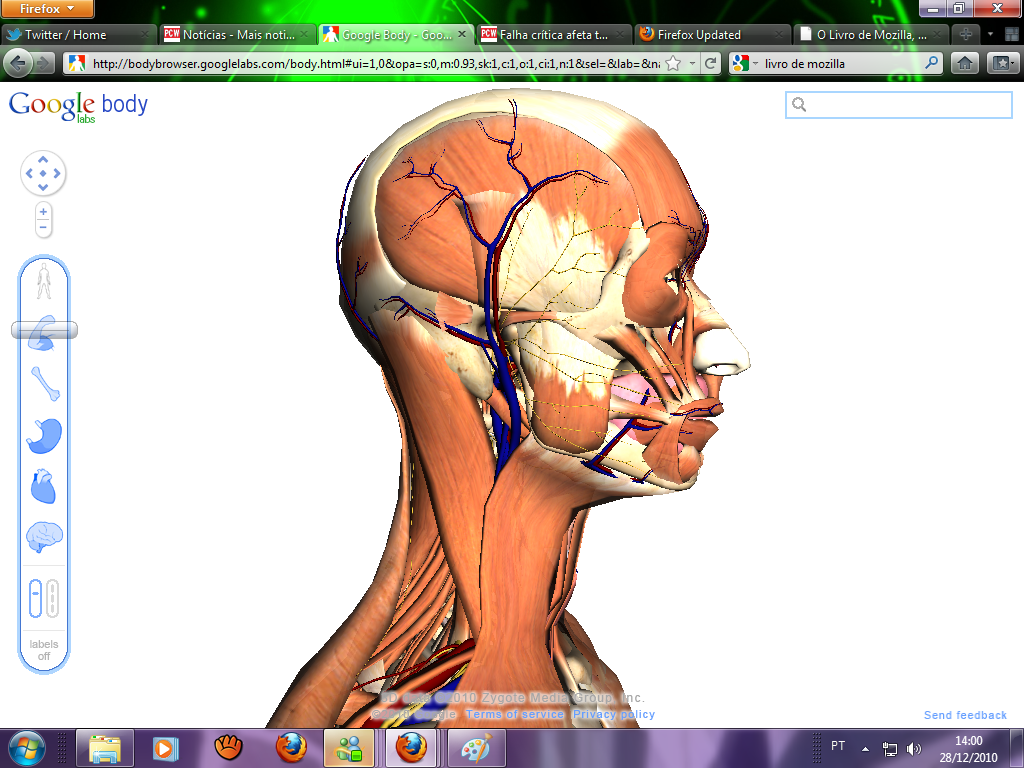Zoom in with the plus button
The image size is (1024, 768).
43,212
